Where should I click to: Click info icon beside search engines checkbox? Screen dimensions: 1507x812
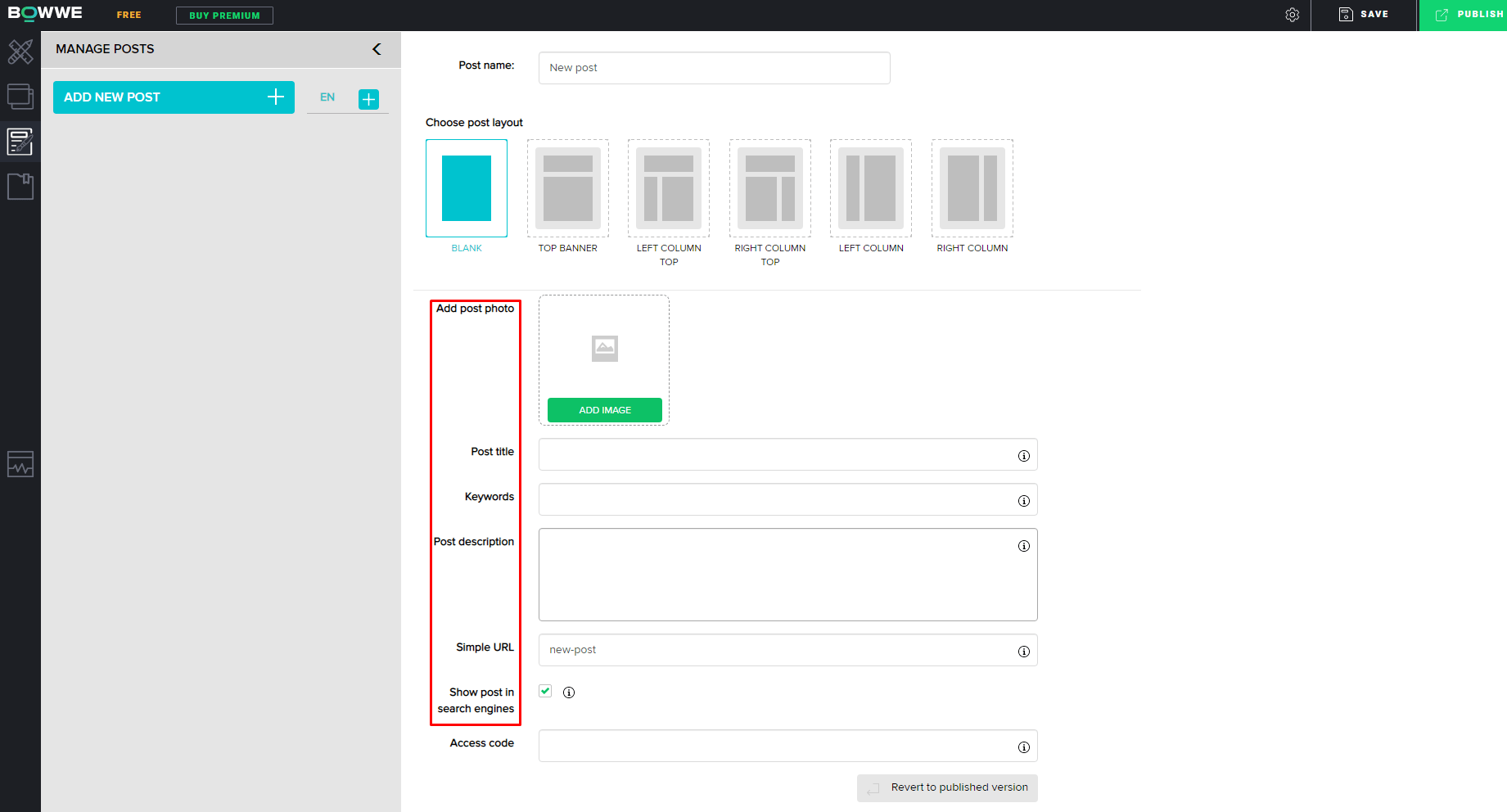569,692
